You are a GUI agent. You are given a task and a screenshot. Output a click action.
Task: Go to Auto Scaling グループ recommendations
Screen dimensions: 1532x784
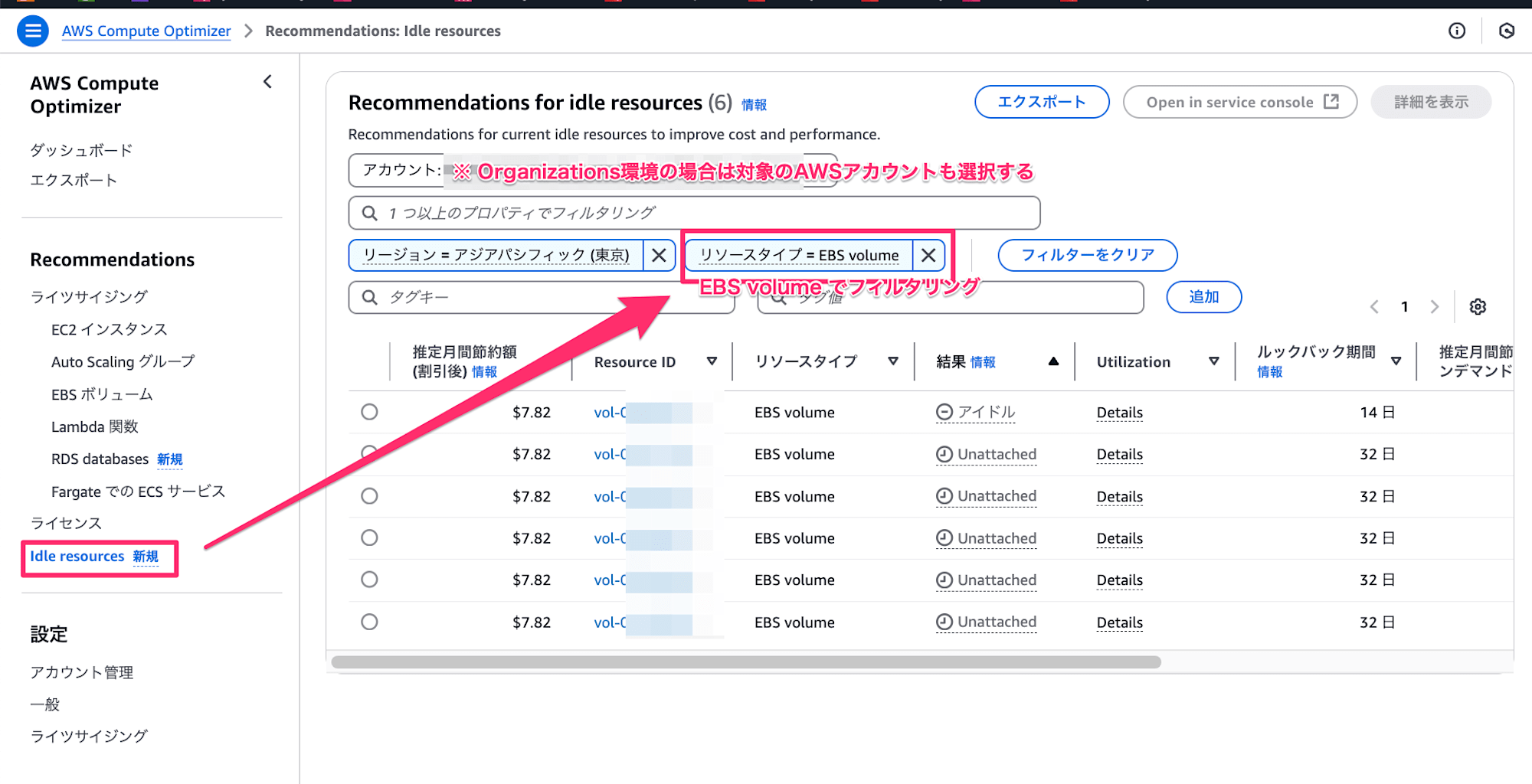coord(123,361)
